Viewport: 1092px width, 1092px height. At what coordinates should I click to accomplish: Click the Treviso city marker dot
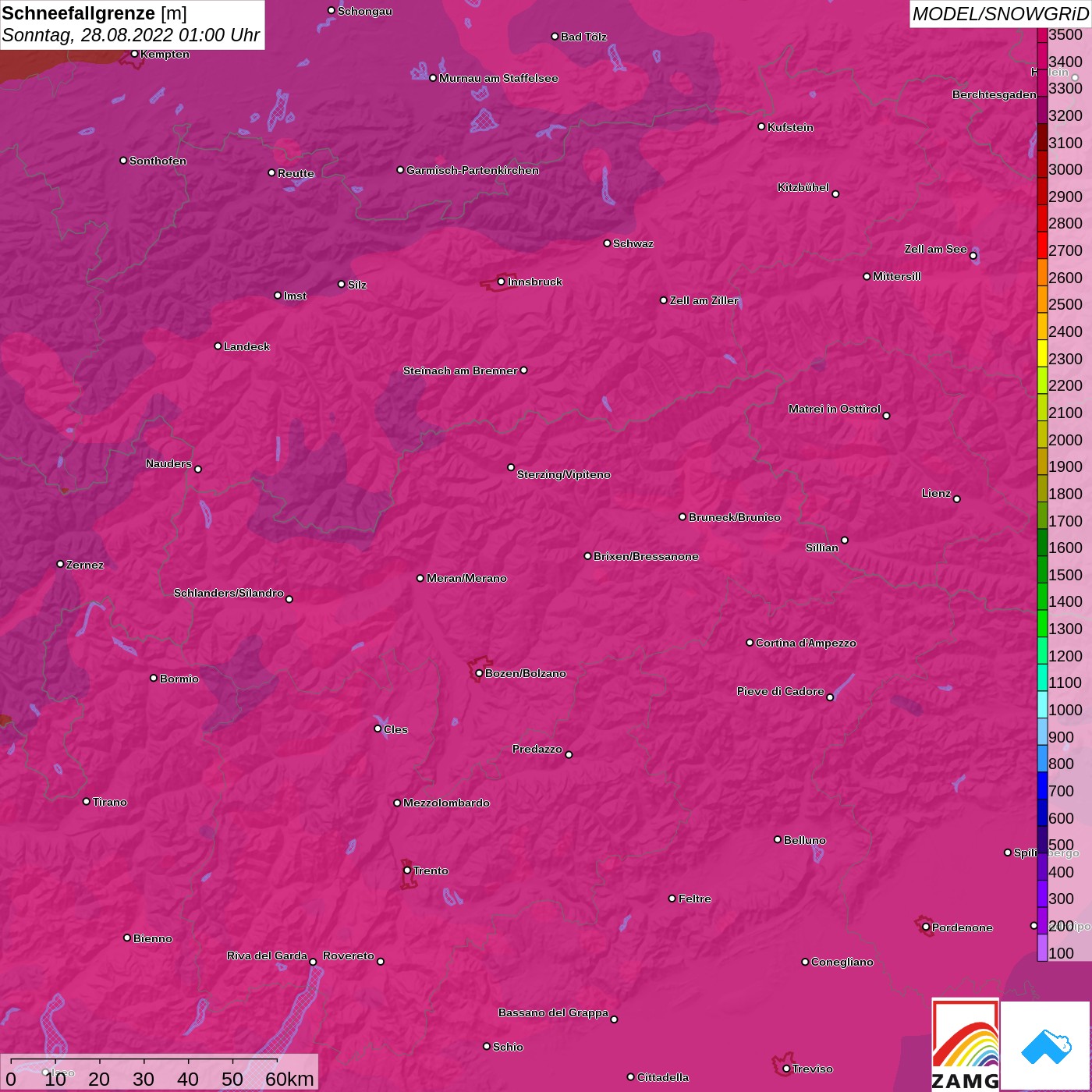coord(786,1069)
